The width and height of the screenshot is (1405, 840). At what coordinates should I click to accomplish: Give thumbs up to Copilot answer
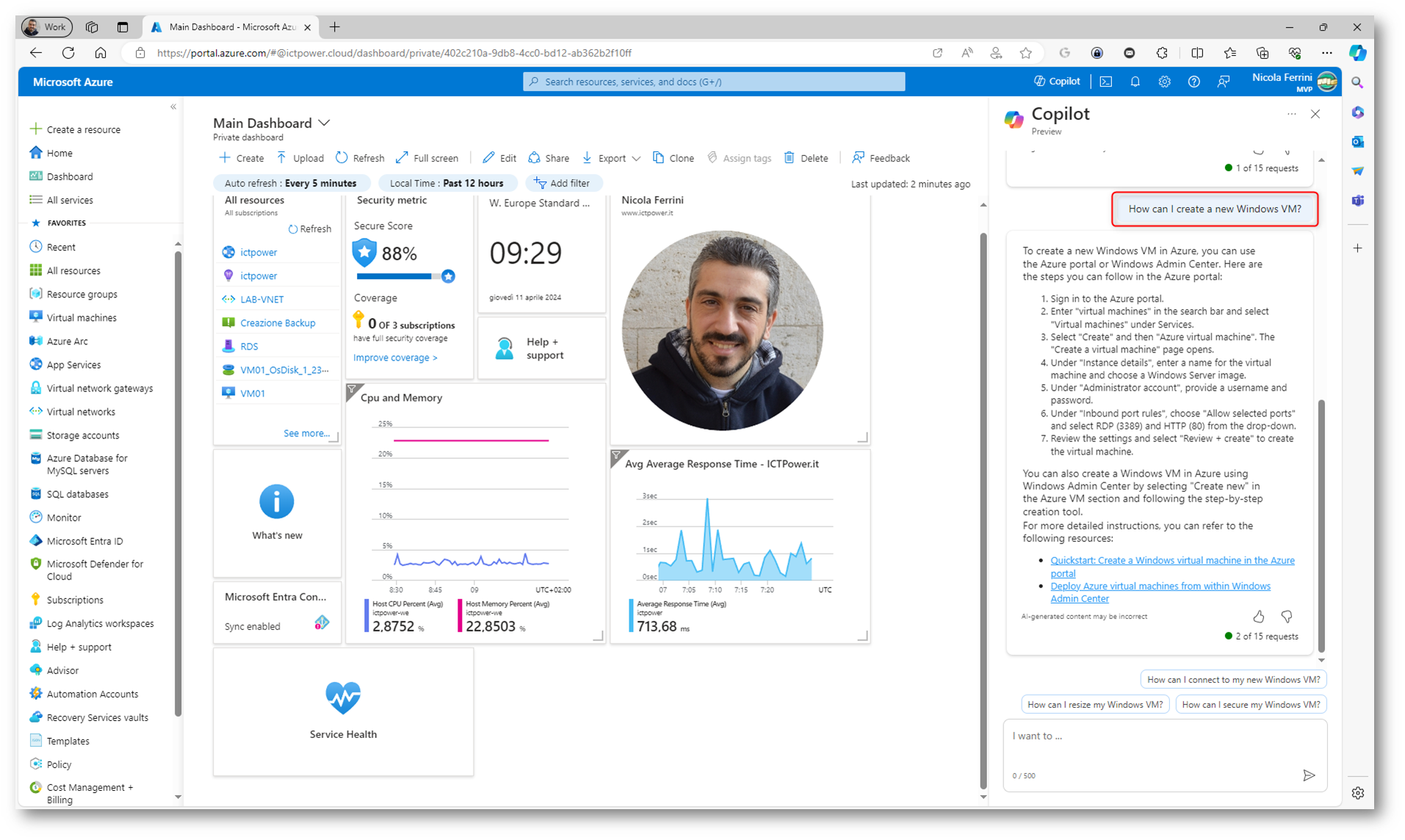[x=1258, y=617]
